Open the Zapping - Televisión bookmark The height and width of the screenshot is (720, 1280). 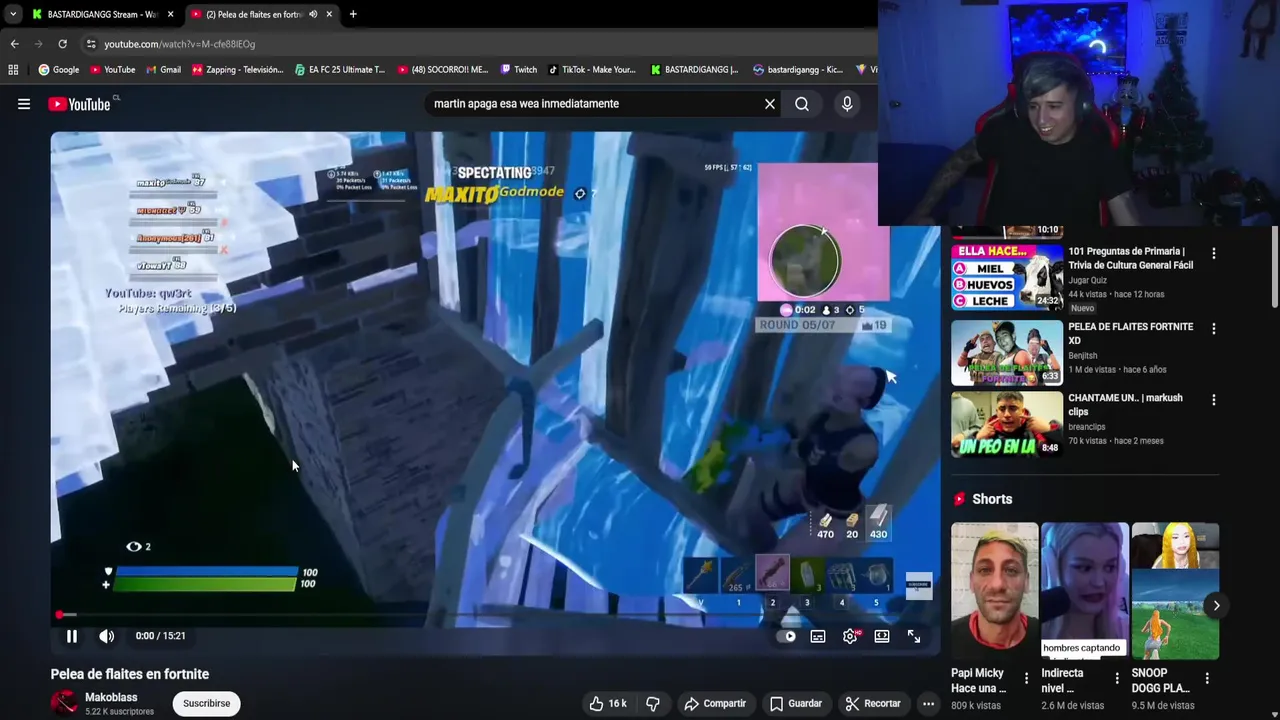pyautogui.click(x=238, y=70)
